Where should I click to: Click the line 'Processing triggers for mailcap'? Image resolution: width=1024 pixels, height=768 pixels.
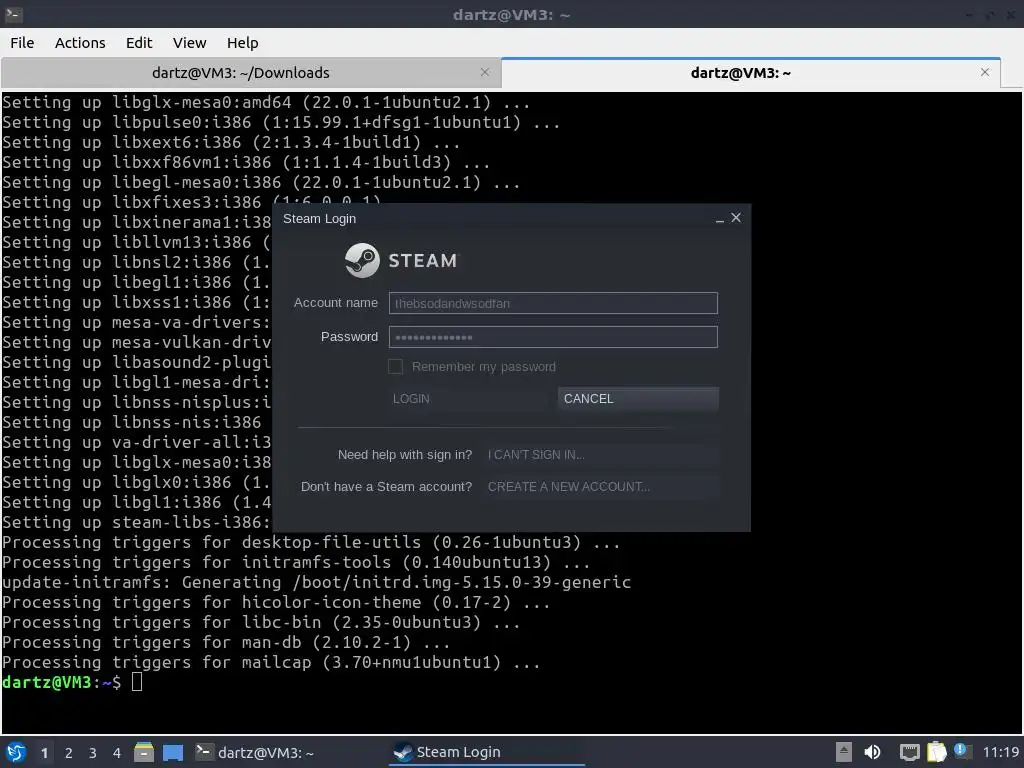click(271, 662)
